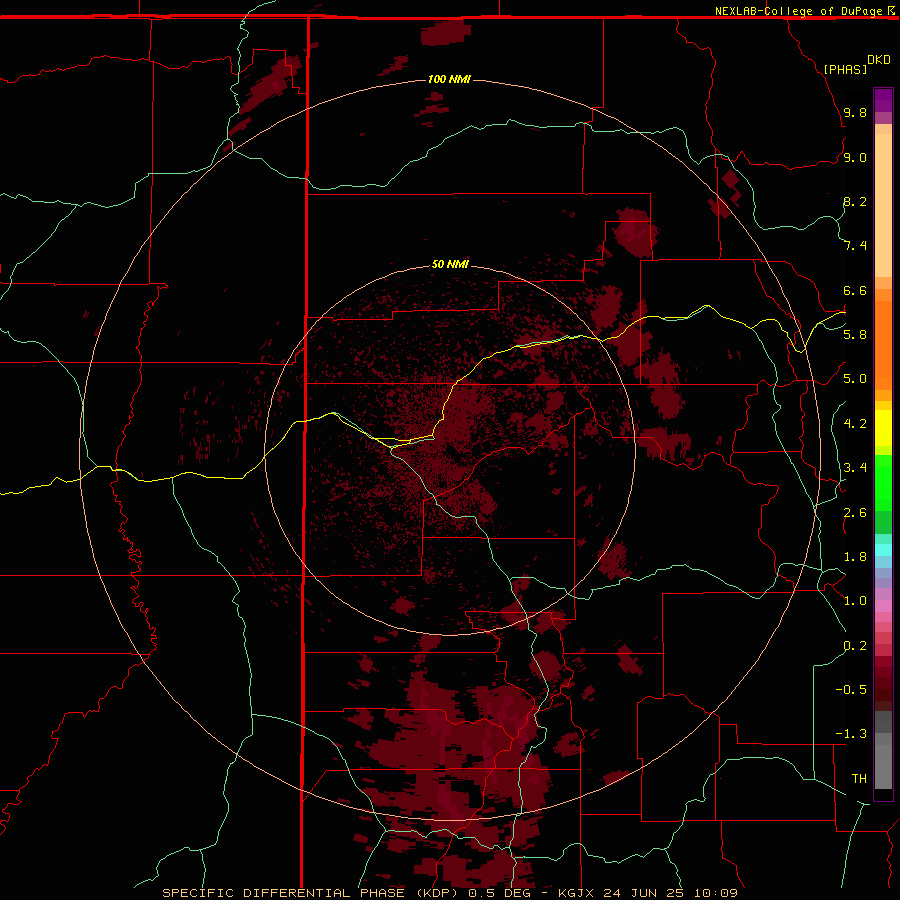Screen dimensions: 900x900
Task: Click the [PHAS] units label
Action: [x=845, y=69]
